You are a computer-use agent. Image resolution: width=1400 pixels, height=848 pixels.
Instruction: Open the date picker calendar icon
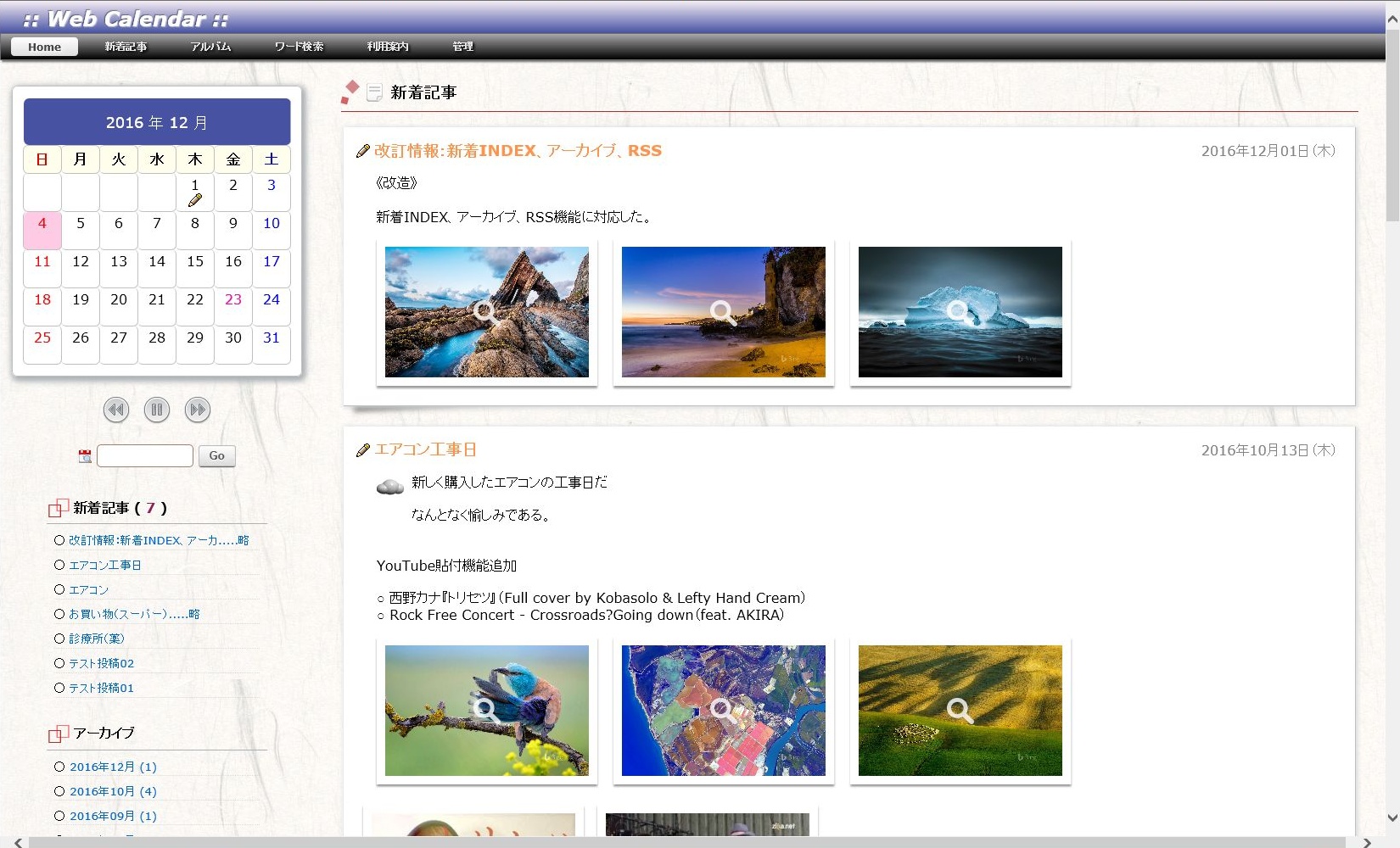[85, 456]
